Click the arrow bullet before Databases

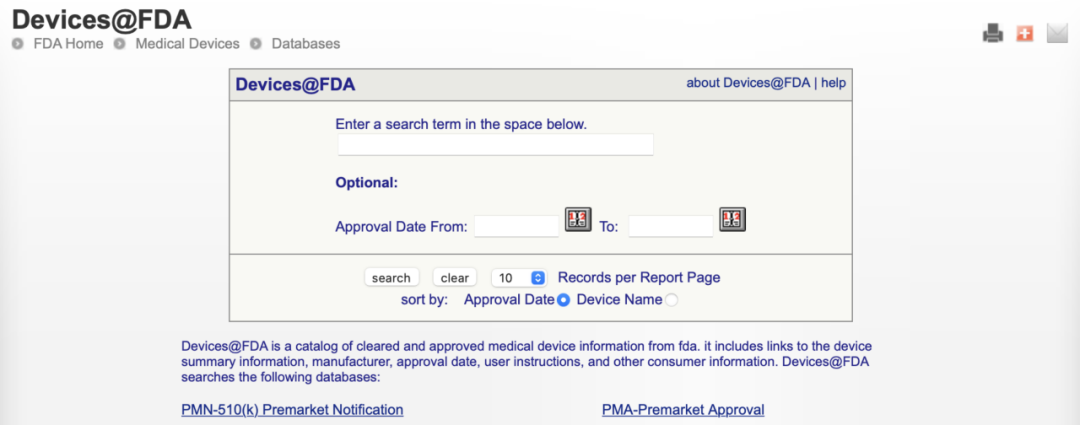pos(256,44)
